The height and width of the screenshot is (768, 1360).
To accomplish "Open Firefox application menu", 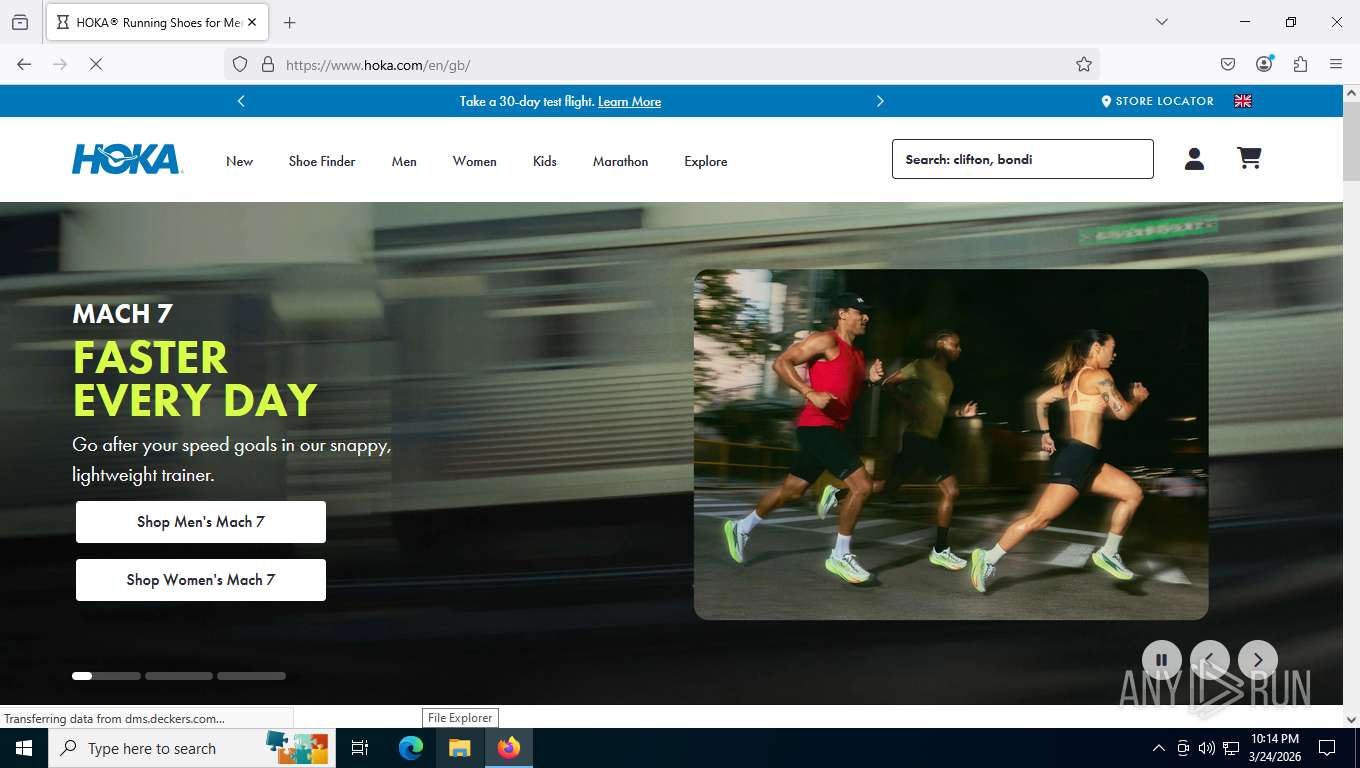I will (1336, 64).
